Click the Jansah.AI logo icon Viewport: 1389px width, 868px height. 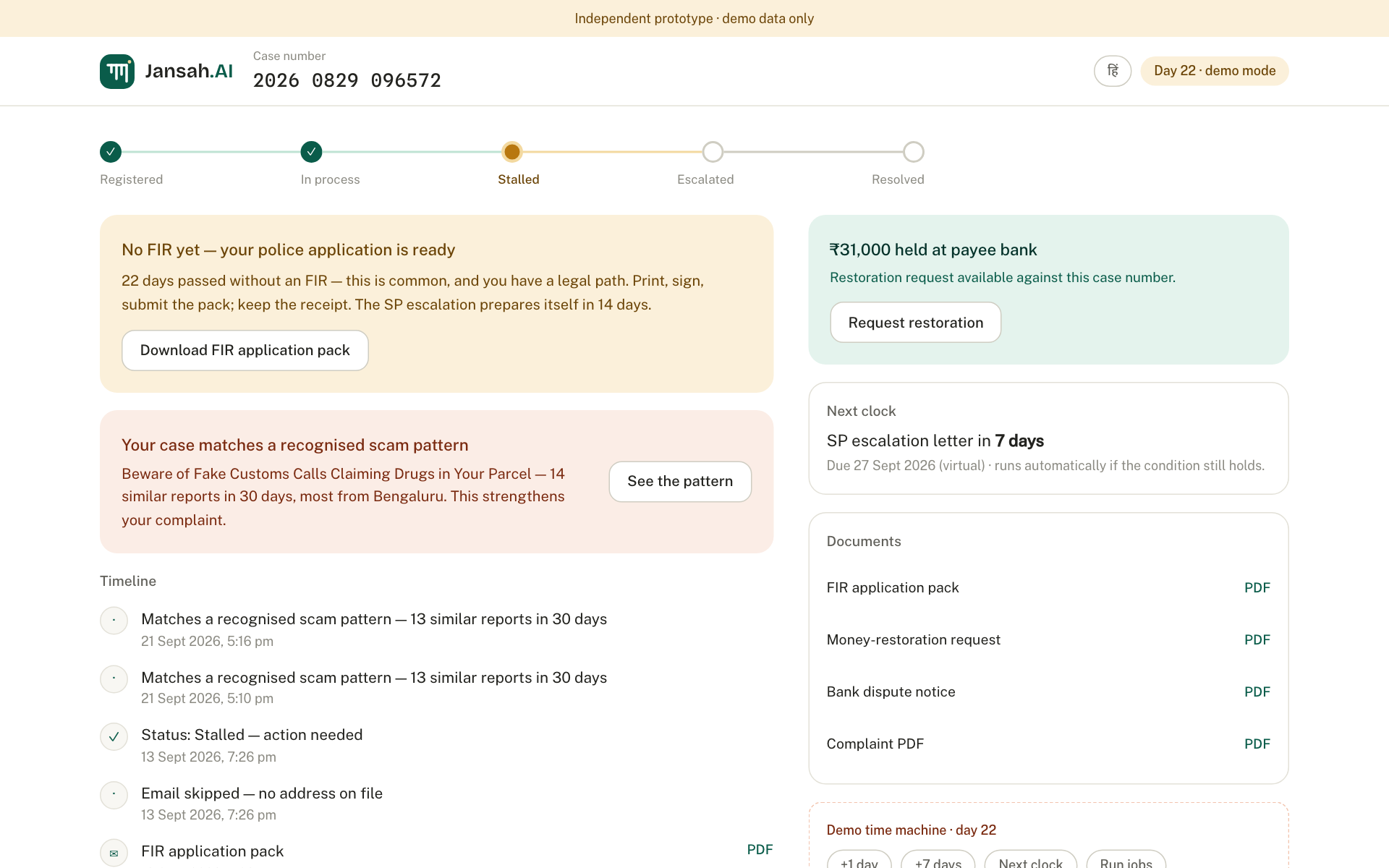[x=117, y=71]
